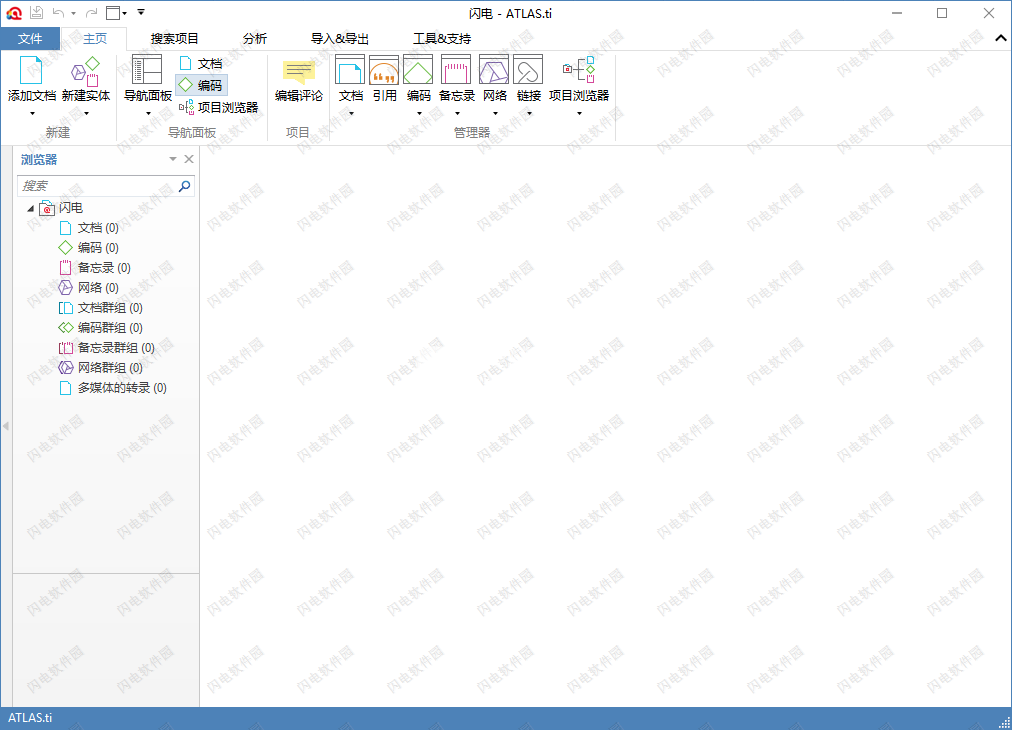Image resolution: width=1012 pixels, height=730 pixels.
Task: Expand the 链接 manager dropdown arrow
Action: click(530, 114)
